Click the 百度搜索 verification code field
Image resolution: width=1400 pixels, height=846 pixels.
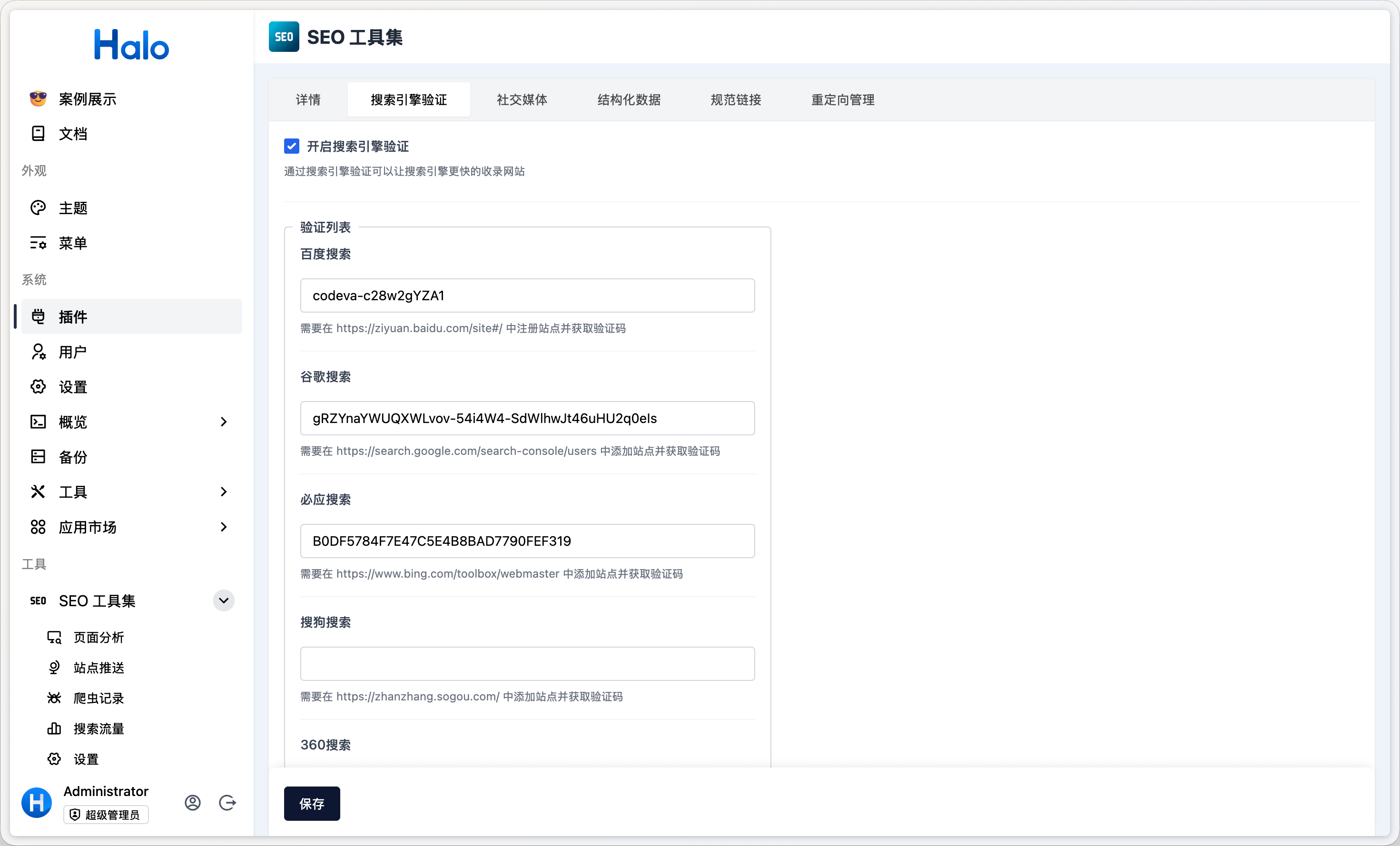[x=527, y=295]
